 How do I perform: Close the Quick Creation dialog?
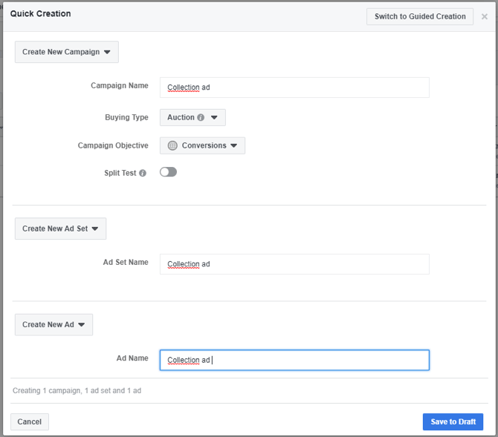(484, 17)
